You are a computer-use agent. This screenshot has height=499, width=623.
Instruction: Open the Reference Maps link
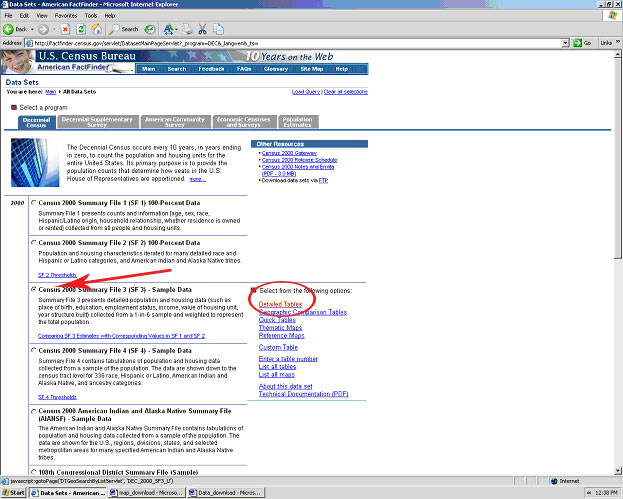pos(282,336)
